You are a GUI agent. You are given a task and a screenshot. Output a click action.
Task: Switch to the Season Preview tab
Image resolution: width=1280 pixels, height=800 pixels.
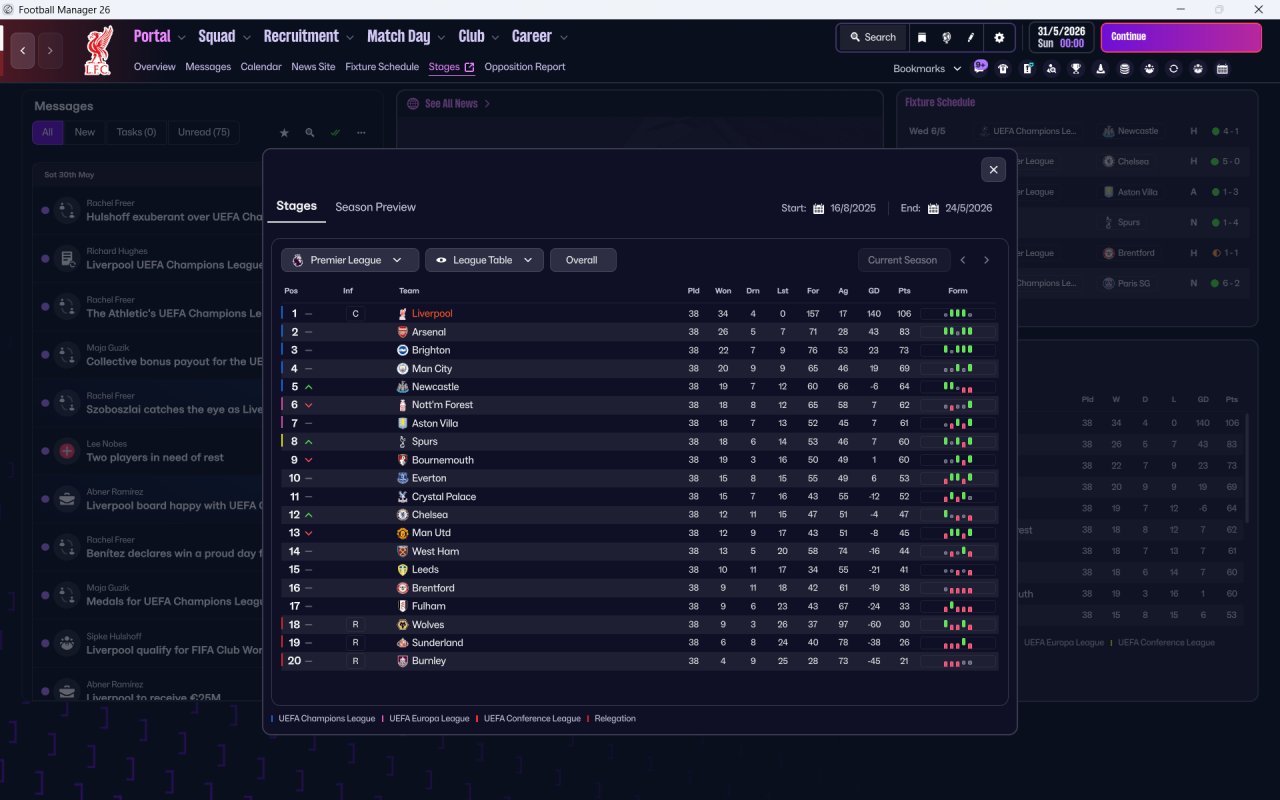pos(375,207)
